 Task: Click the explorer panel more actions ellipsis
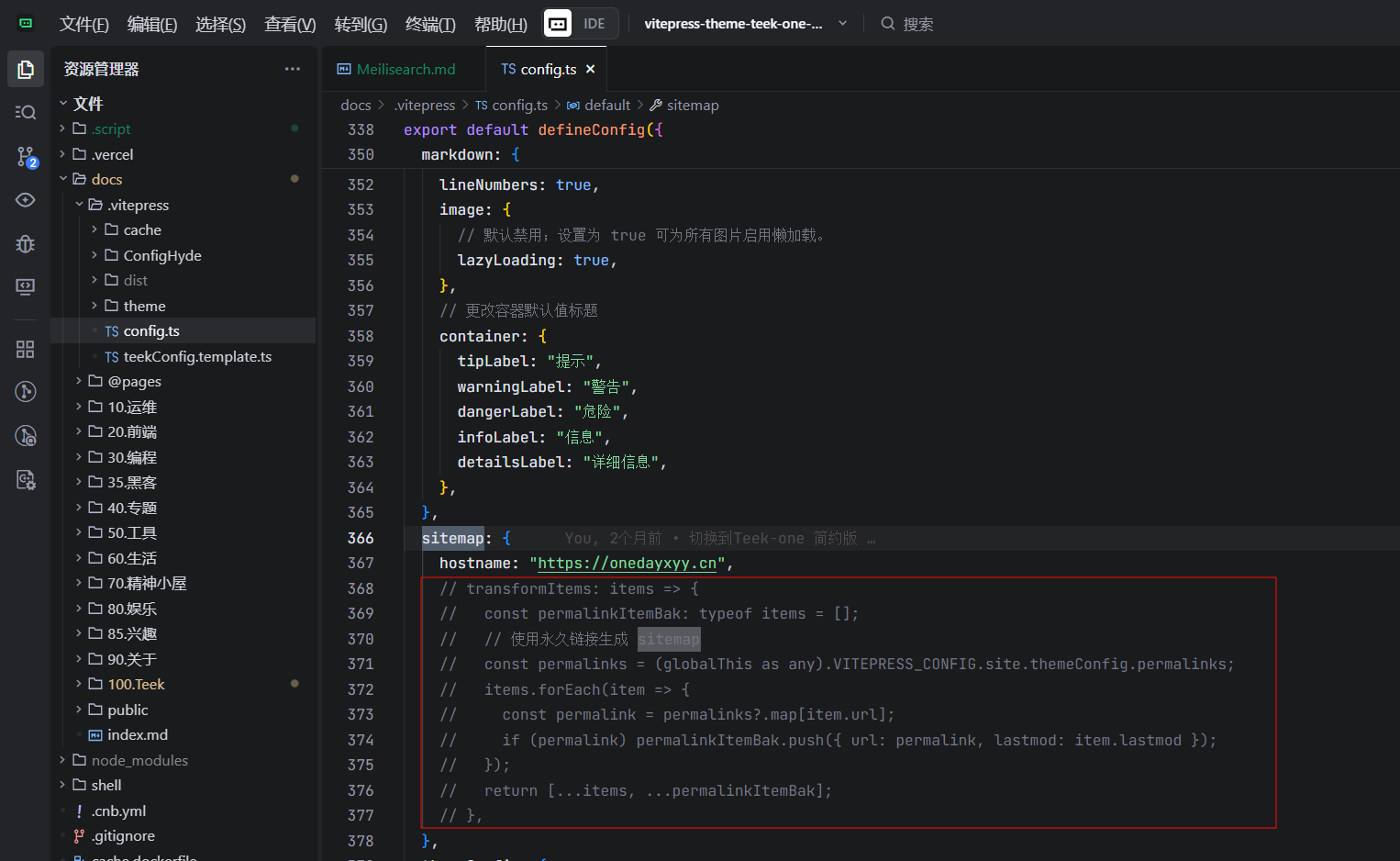292,69
